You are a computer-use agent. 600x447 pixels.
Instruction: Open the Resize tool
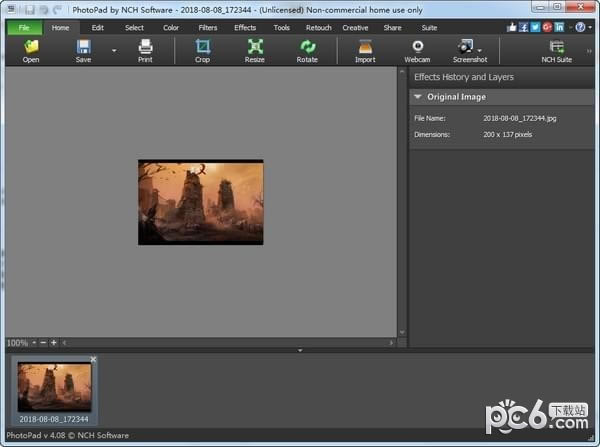click(x=255, y=47)
